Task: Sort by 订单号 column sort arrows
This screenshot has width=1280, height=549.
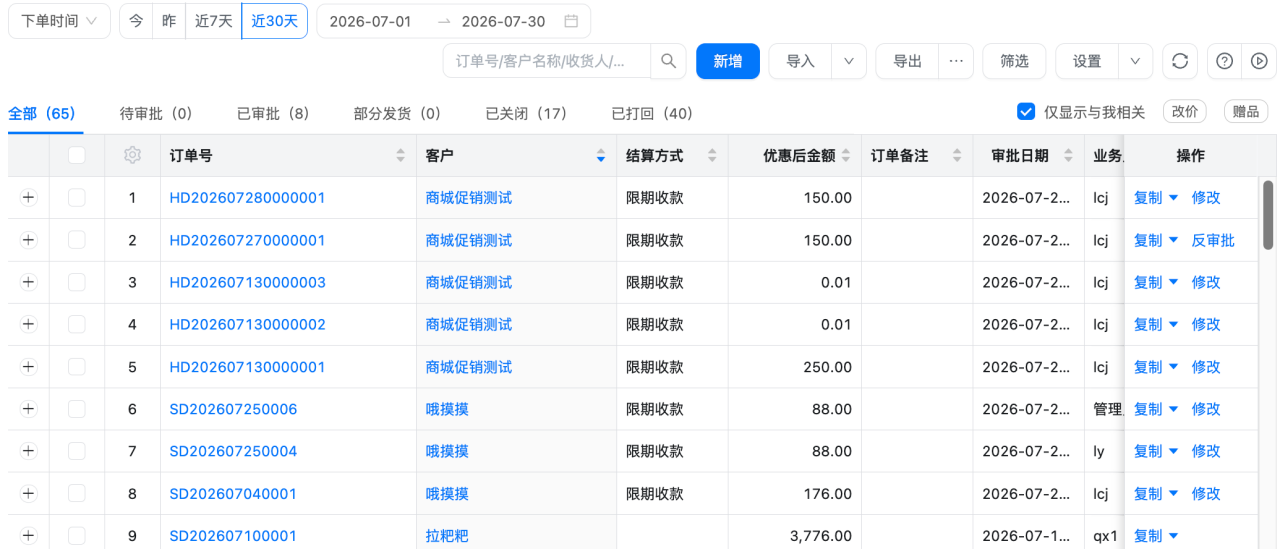Action: tap(401, 155)
